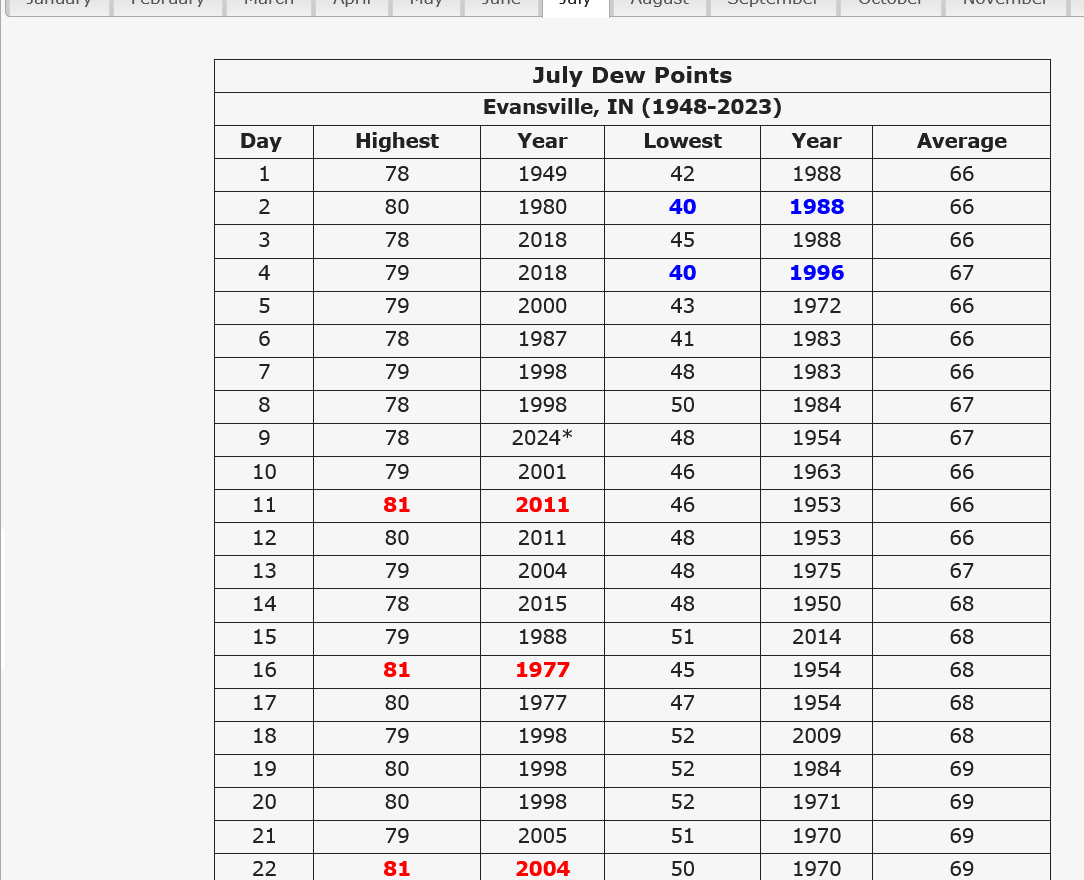Select the lowest value 47 in the day 17 row
Screen dimensions: 1084x880
click(682, 703)
